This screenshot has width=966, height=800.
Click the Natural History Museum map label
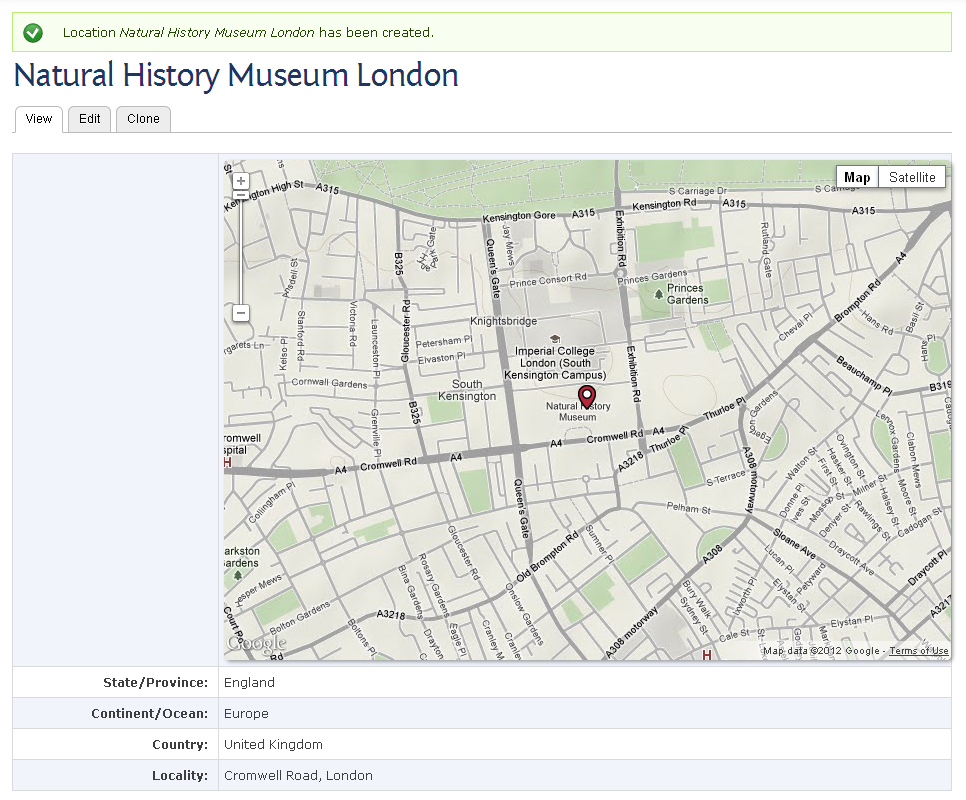pos(578,411)
